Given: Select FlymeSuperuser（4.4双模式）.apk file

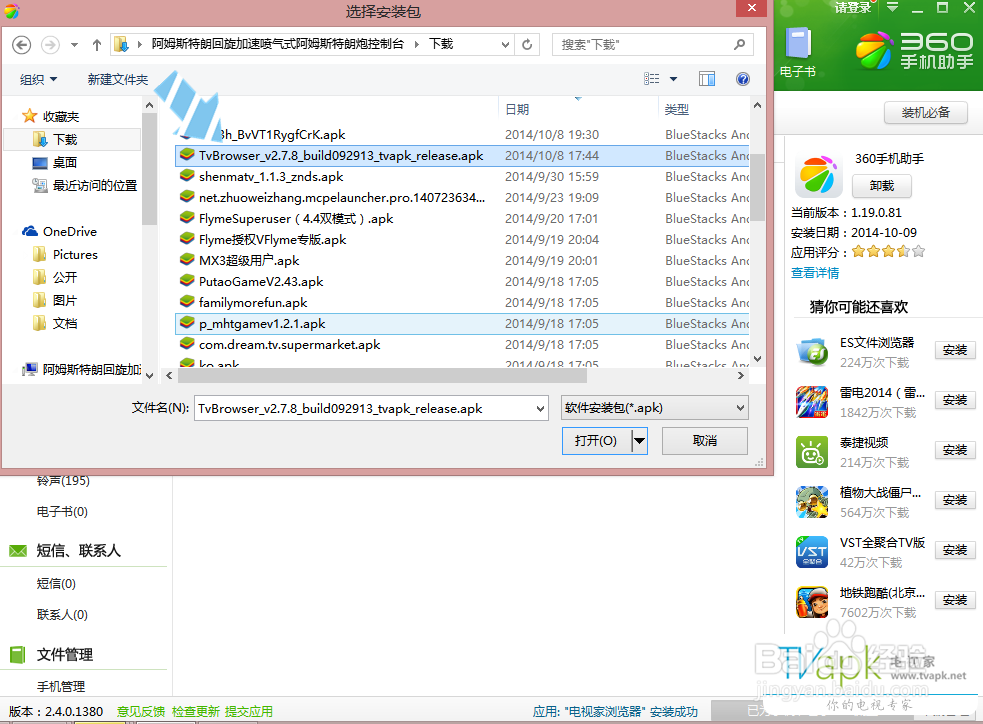Looking at the screenshot, I should click(x=462, y=219).
